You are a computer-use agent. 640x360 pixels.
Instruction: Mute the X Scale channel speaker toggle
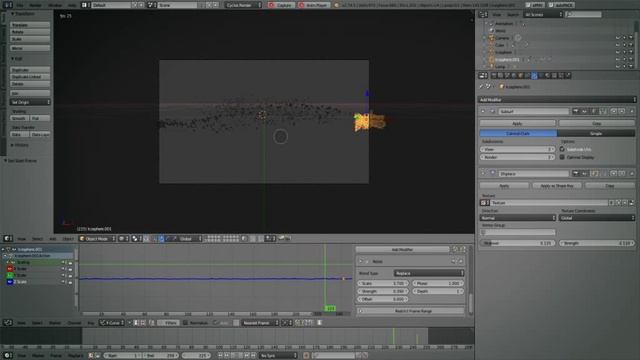(x=64, y=269)
